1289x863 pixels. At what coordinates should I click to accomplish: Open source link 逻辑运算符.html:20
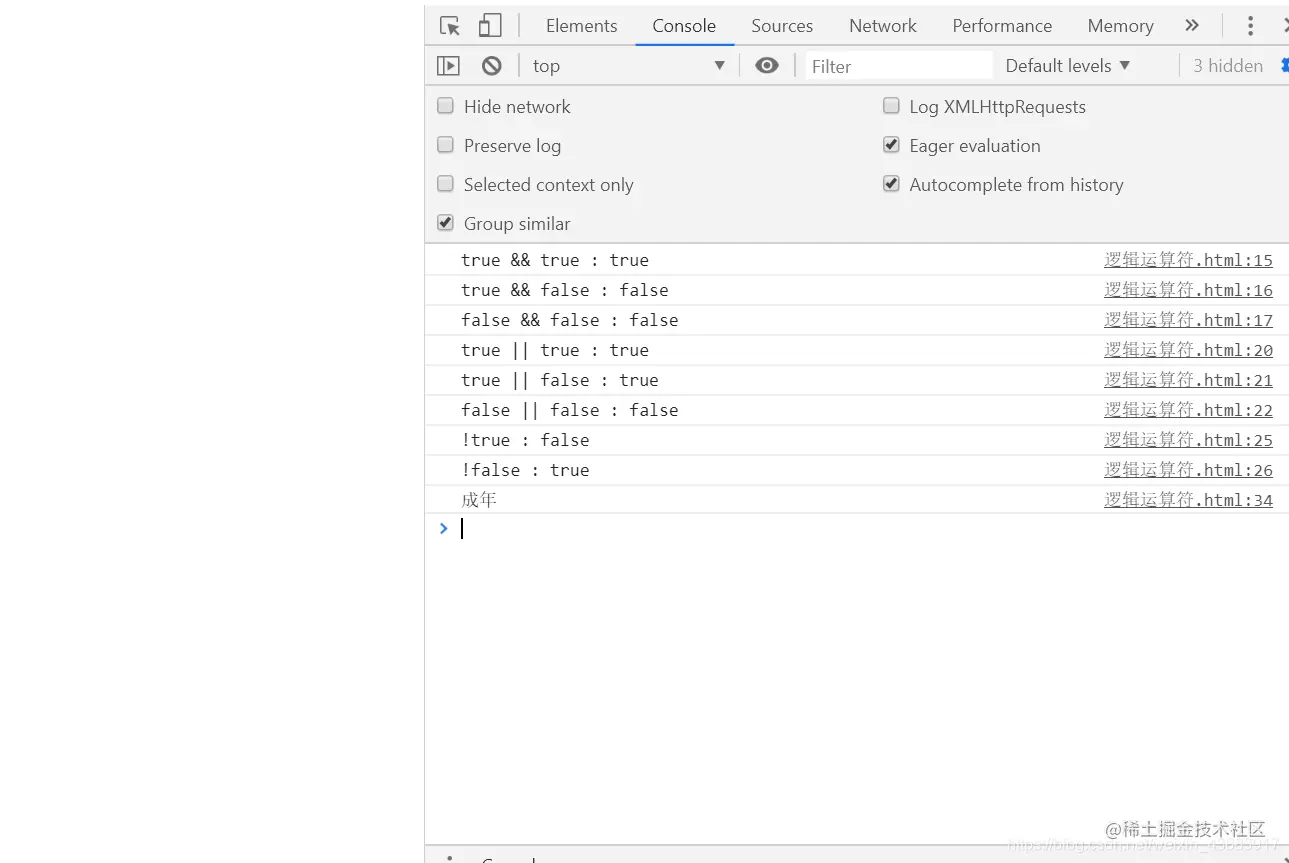[1188, 350]
